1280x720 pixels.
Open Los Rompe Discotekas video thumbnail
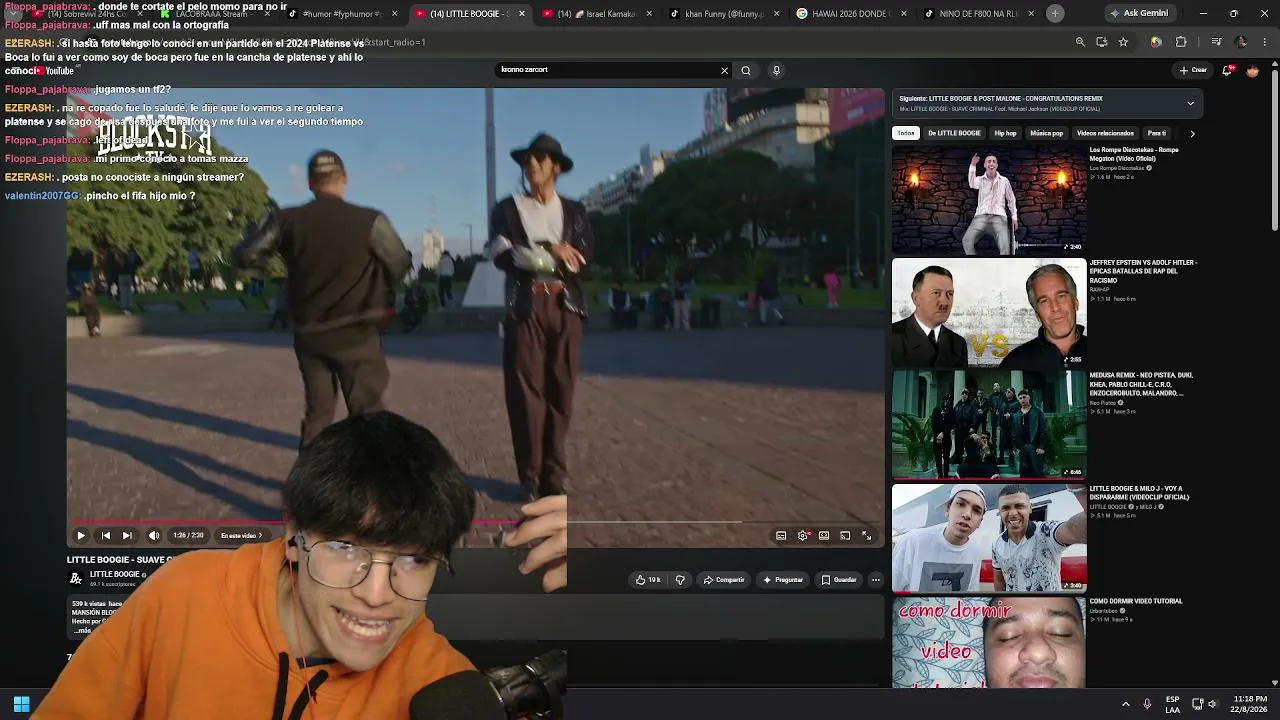[989, 200]
